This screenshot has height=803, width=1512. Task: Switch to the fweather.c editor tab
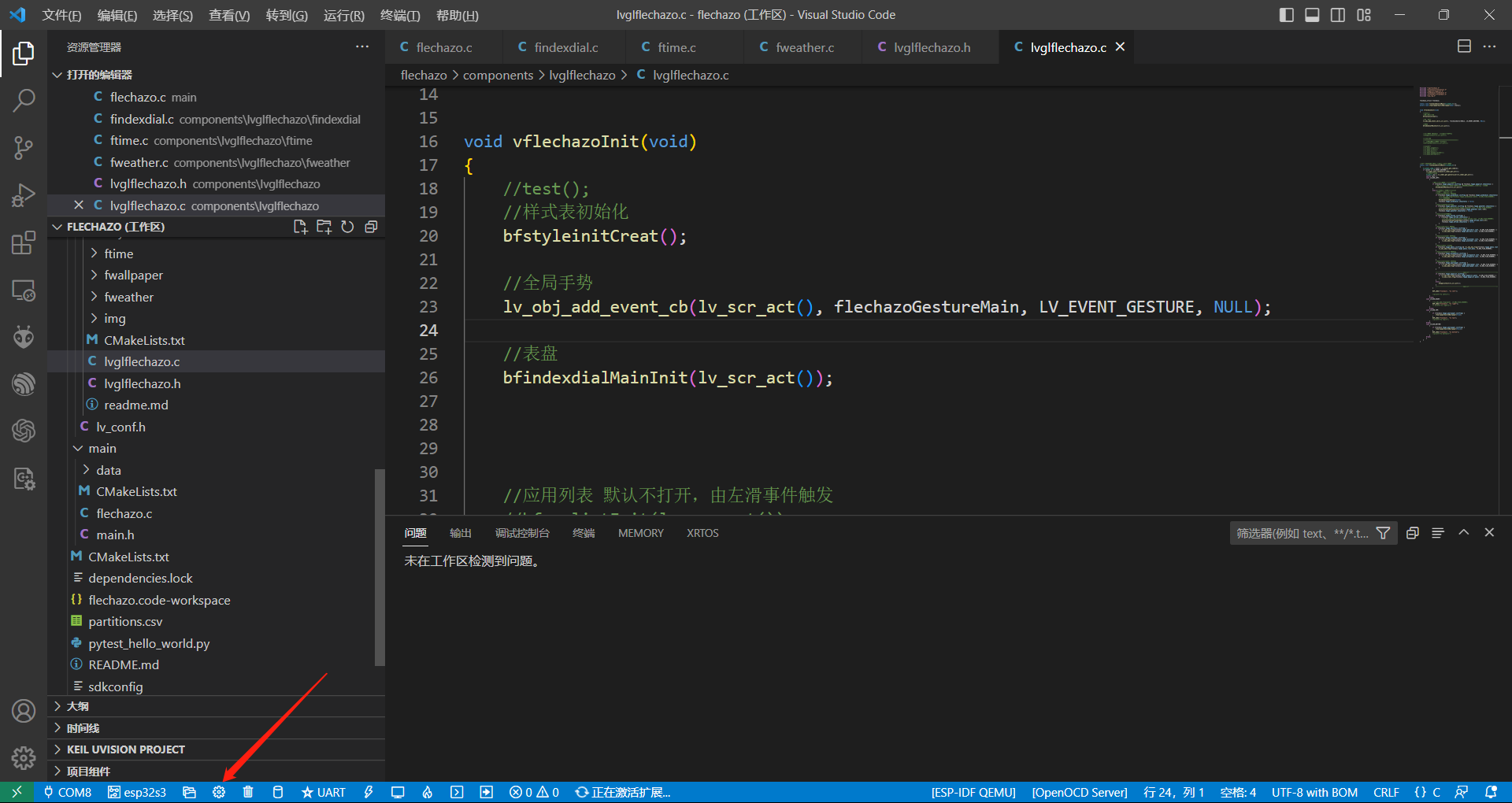[804, 47]
